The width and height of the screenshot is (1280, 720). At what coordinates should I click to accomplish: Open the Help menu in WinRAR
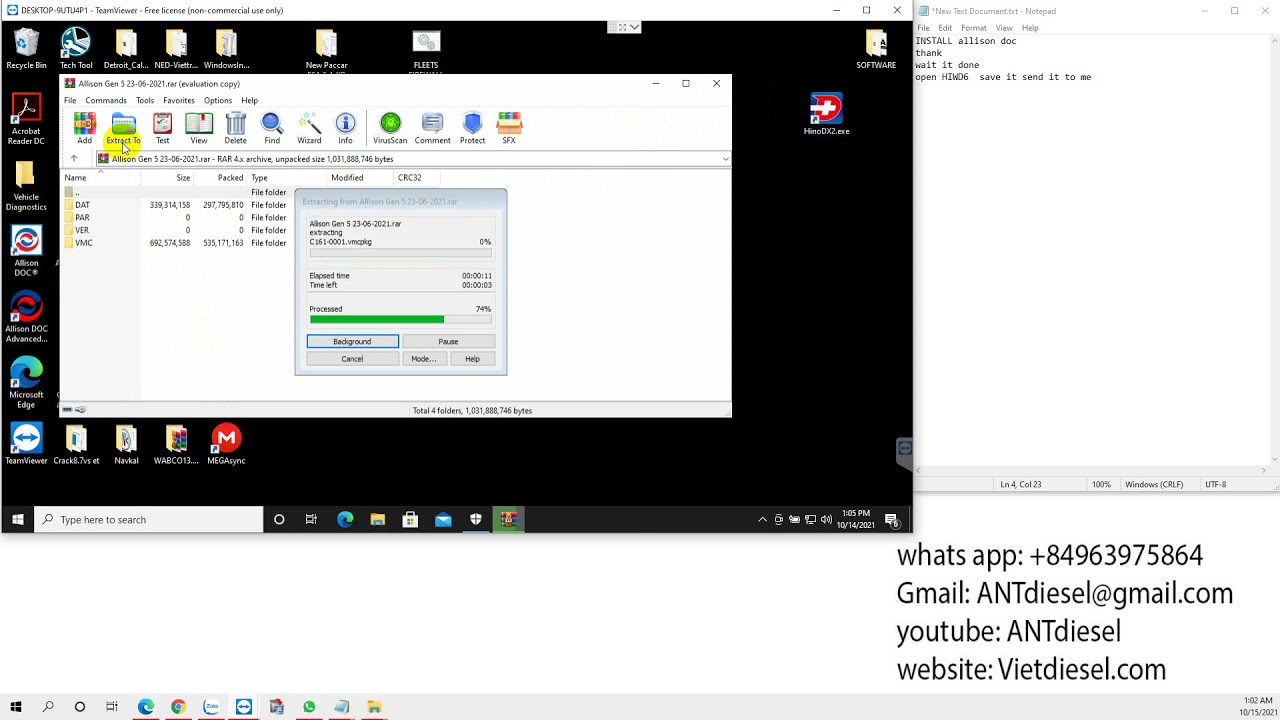[249, 100]
